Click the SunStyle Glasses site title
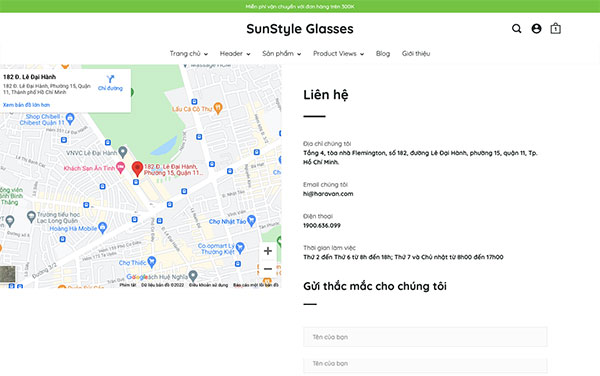600x376 pixels. click(x=300, y=29)
